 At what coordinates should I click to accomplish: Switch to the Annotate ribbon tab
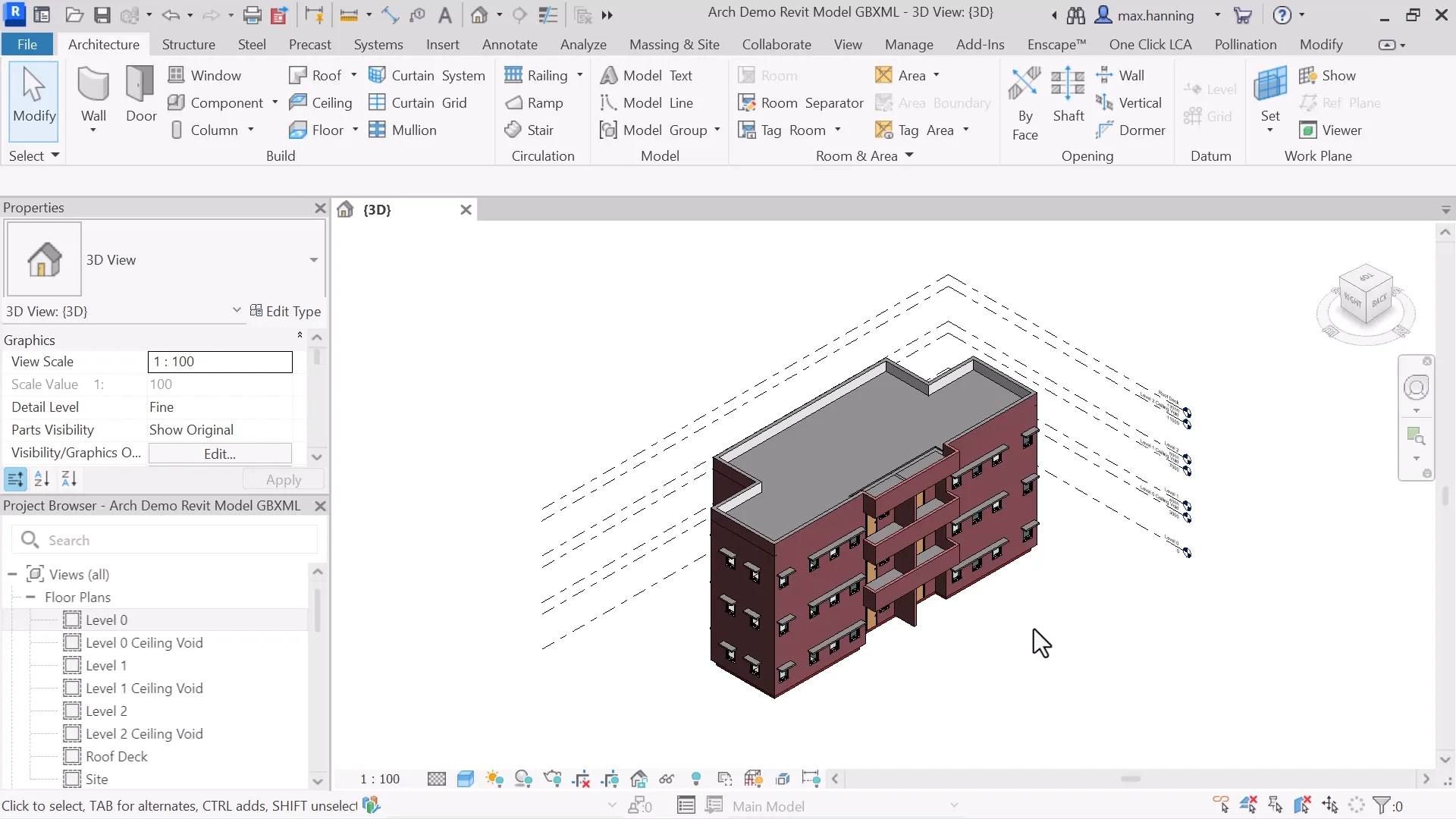[x=510, y=44]
